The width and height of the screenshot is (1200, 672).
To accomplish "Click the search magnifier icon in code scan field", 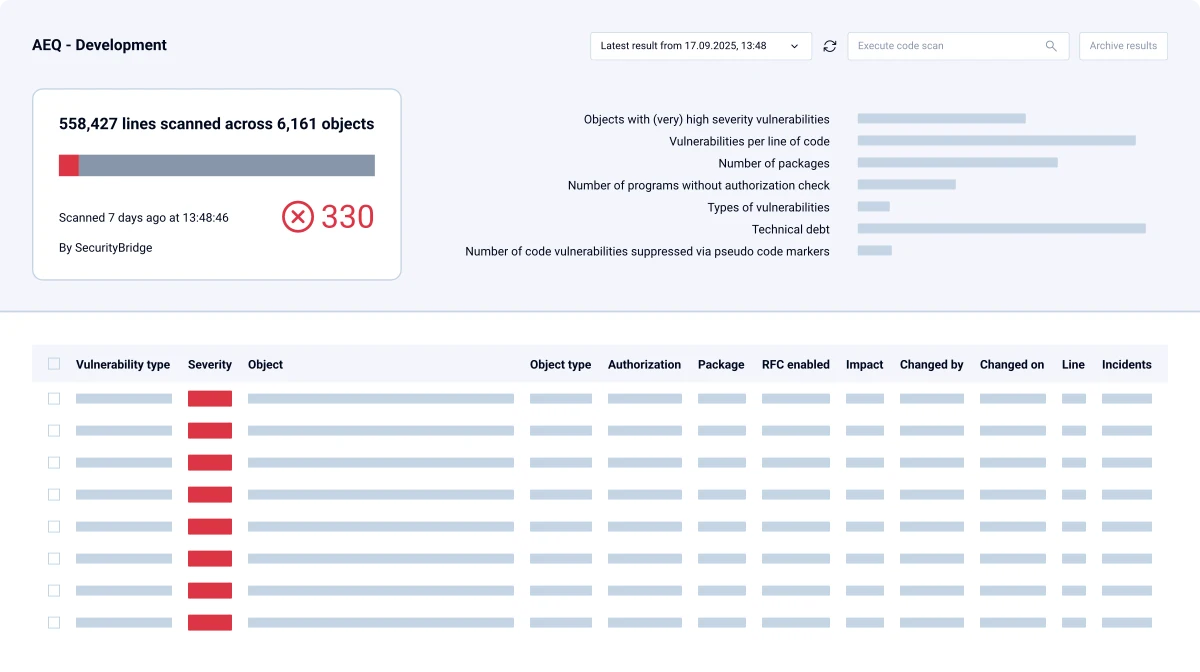I will click(x=1051, y=46).
